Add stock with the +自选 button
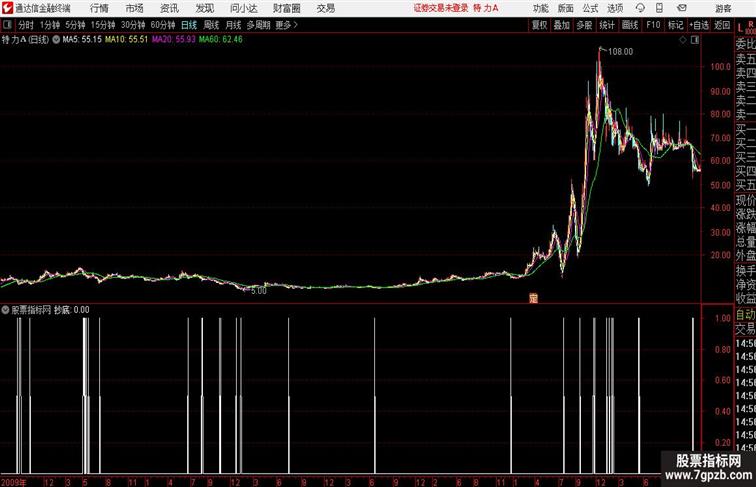 point(699,25)
